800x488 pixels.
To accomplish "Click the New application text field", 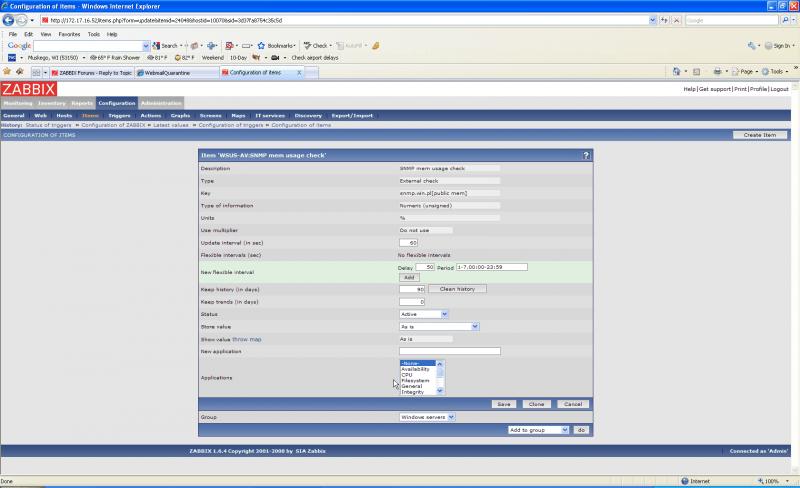I will coord(449,351).
